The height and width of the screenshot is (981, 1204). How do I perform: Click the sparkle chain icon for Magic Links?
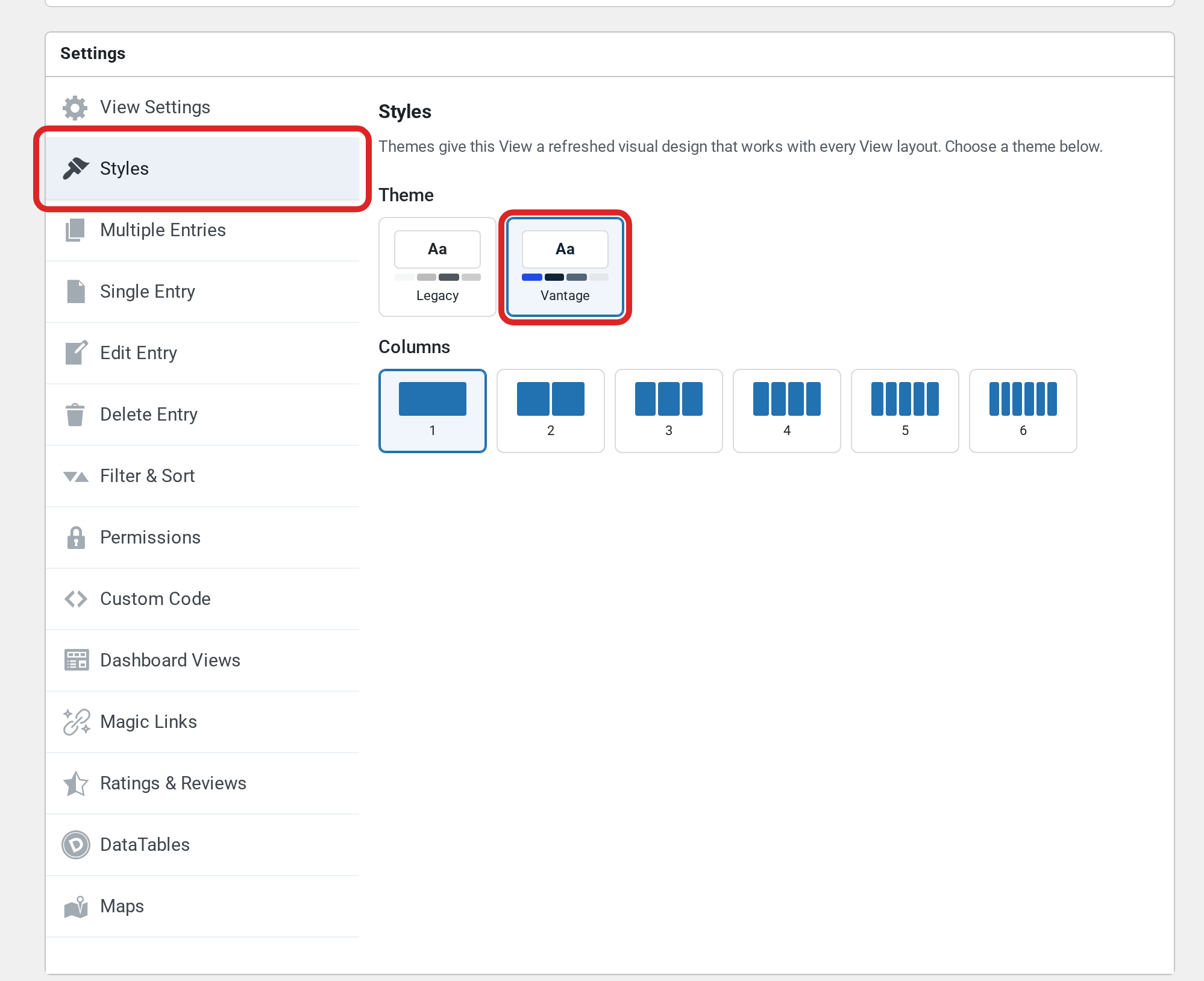(77, 722)
